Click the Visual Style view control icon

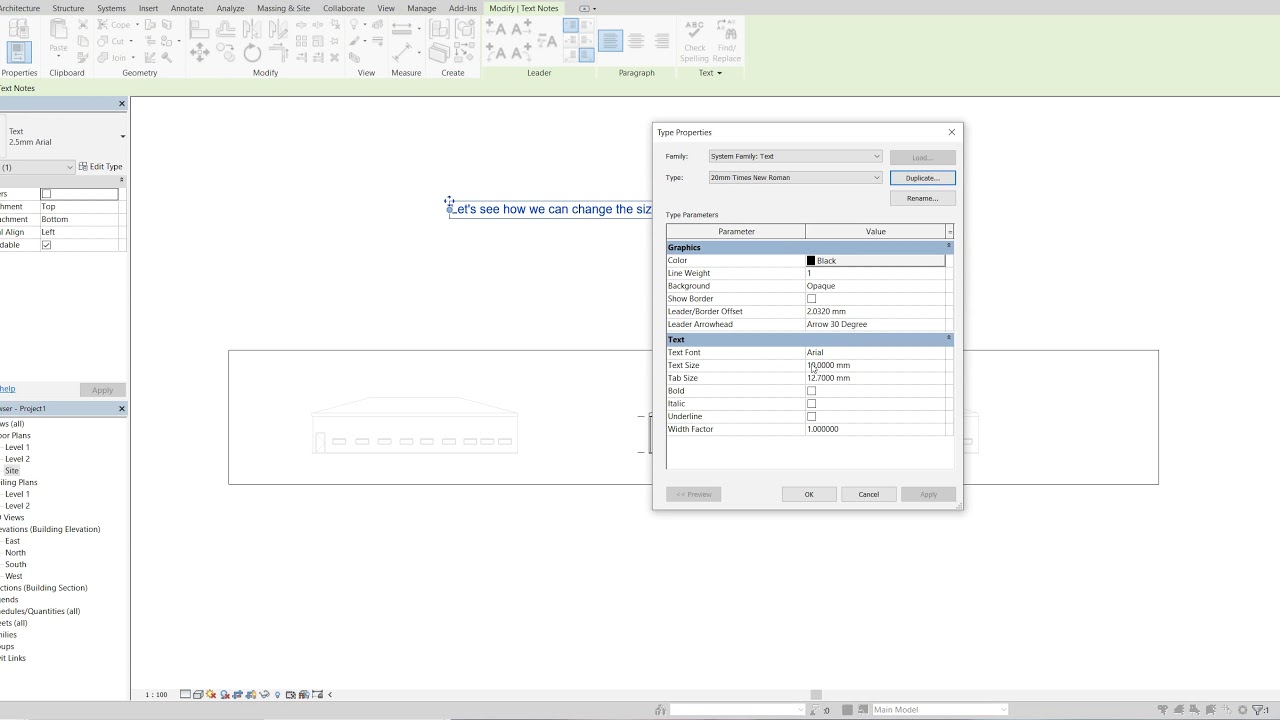(x=198, y=694)
